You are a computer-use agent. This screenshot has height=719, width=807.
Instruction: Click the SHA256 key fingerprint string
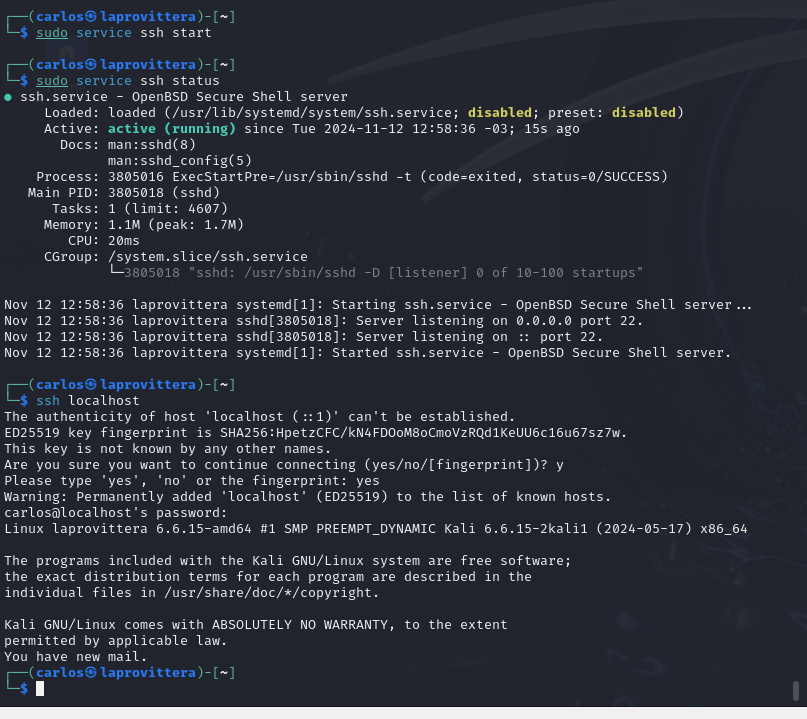tap(420, 433)
